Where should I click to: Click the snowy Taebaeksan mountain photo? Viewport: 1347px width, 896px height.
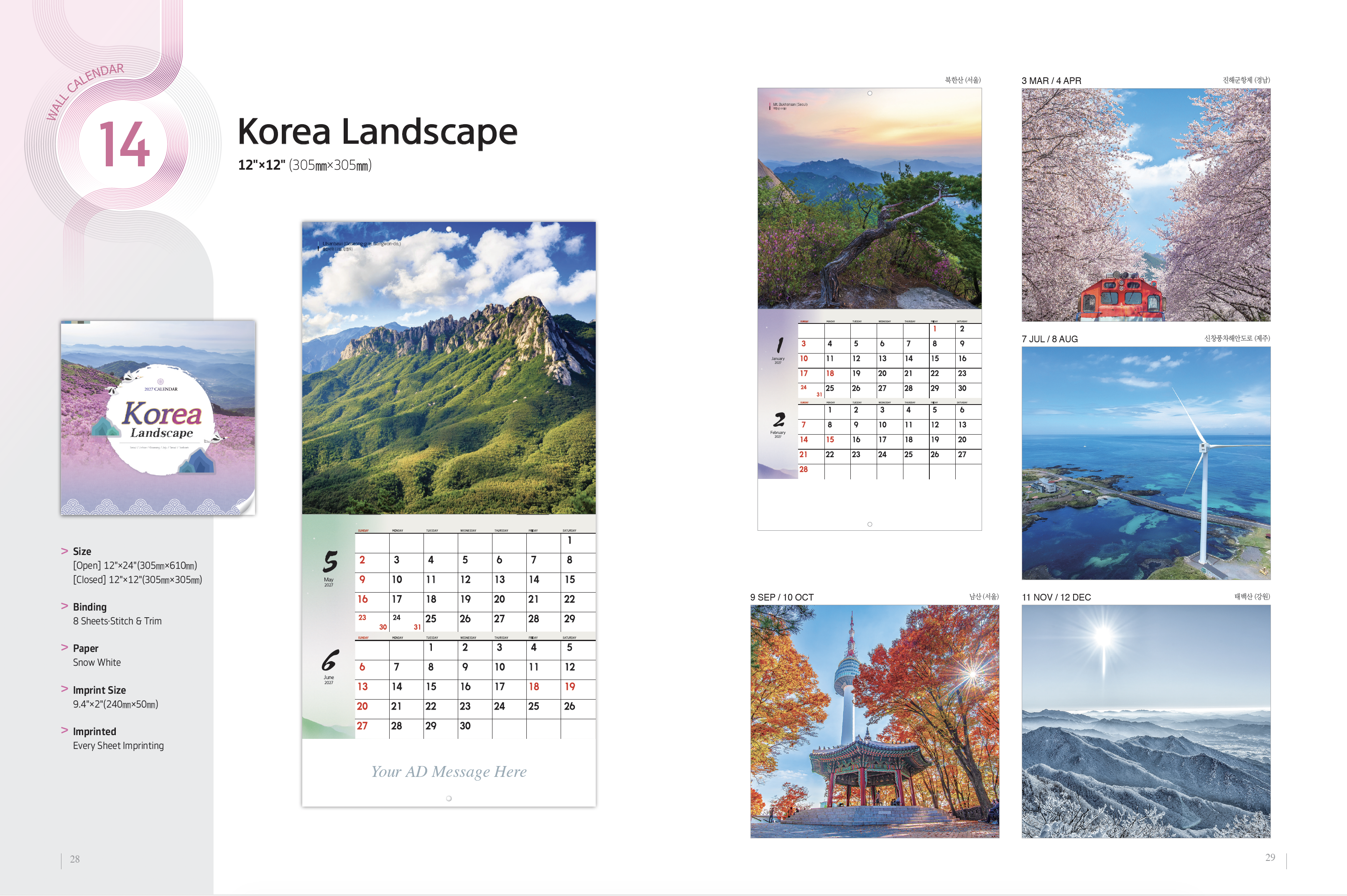(1145, 721)
